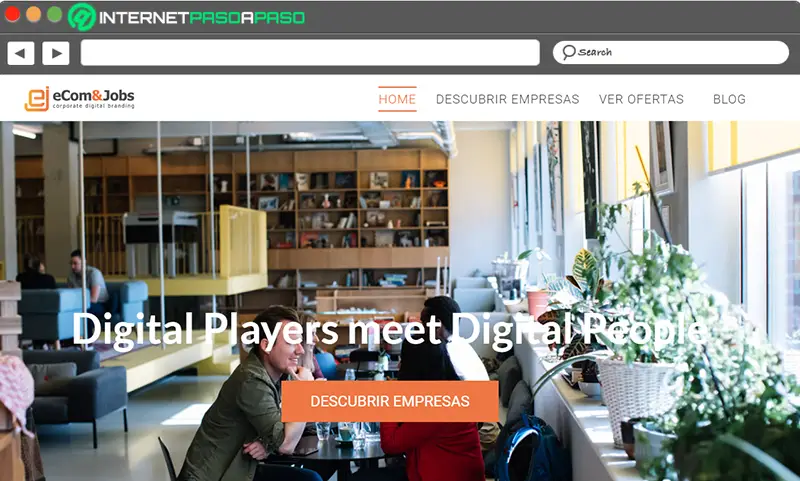Focus the Search input field
The height and width of the screenshot is (481, 800).
[x=671, y=53]
